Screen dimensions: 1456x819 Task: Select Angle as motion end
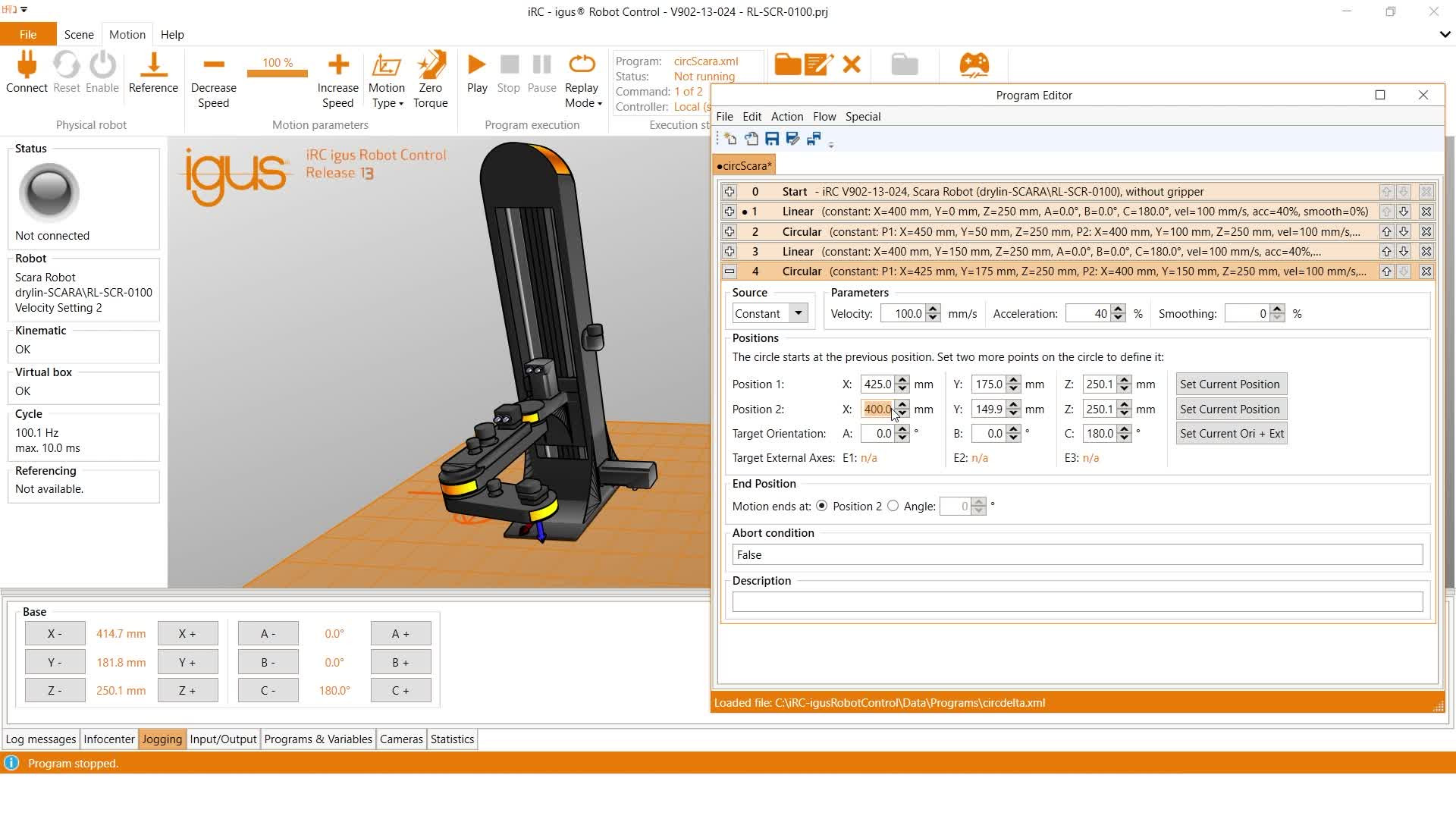[x=893, y=506]
